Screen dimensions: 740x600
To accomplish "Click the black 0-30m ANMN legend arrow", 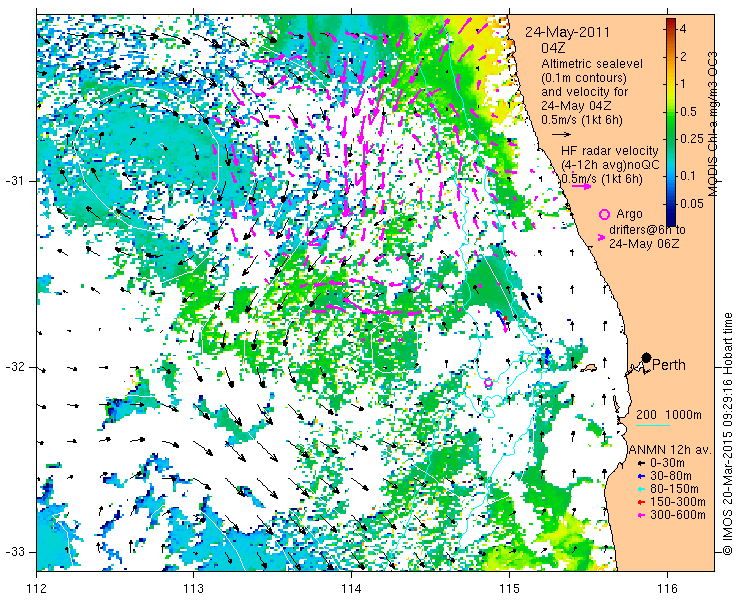I will point(641,464).
